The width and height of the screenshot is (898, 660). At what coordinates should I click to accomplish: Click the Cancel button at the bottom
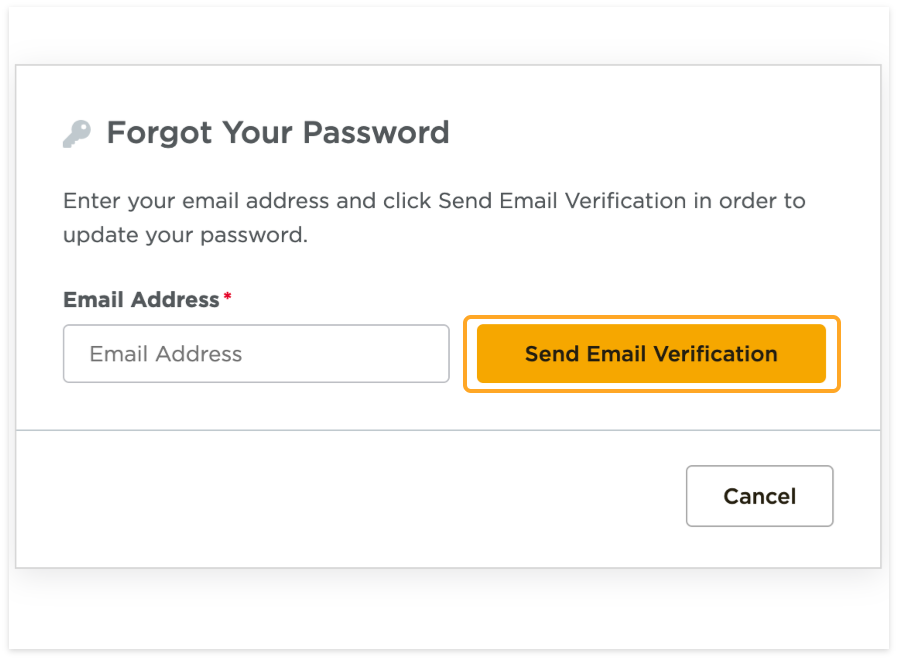click(x=759, y=496)
